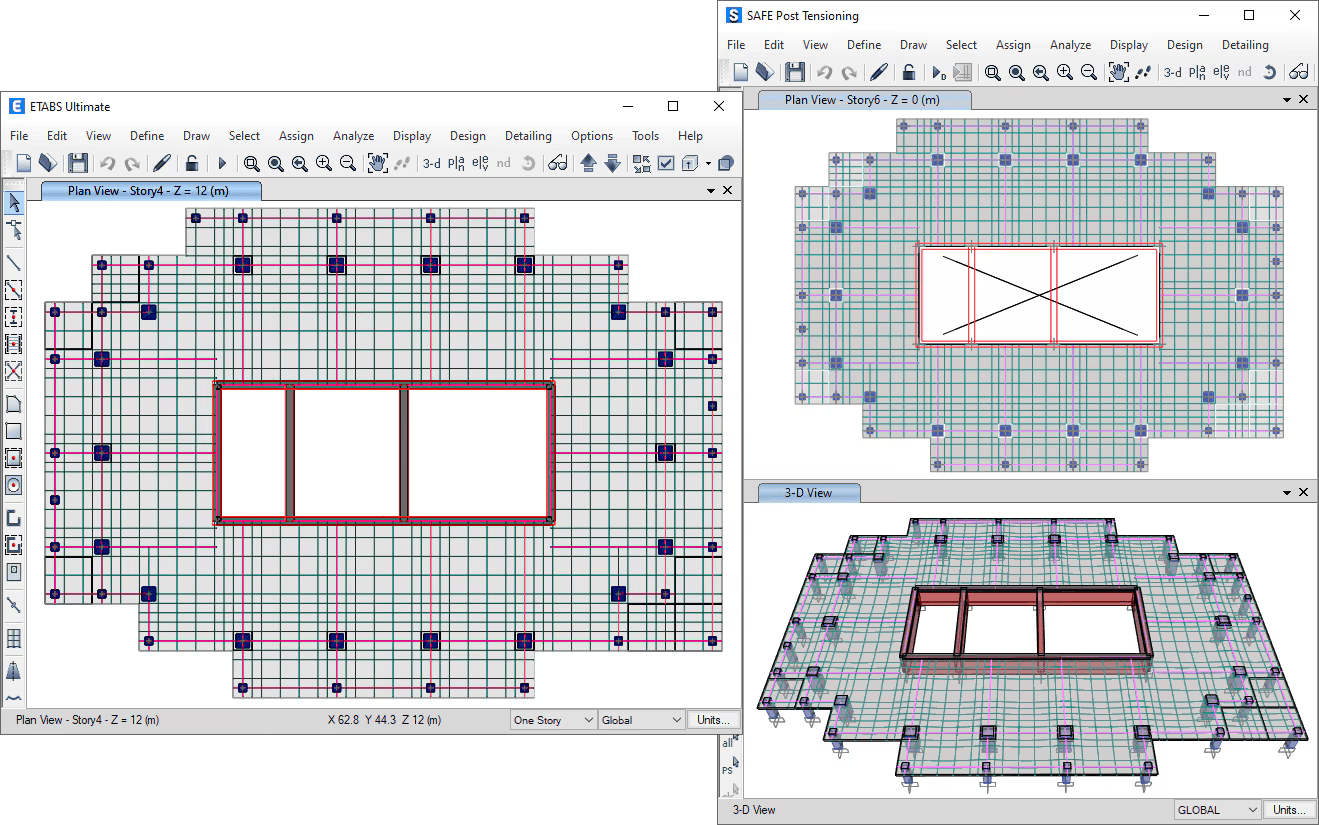Click the SAFE elevation view icon
This screenshot has width=1319, height=825.
[x=1221, y=72]
